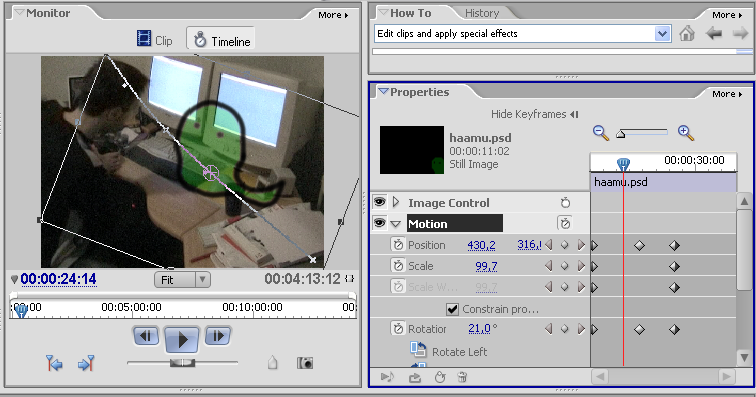Go to previous Rotation keyframe
Image resolution: width=756 pixels, height=397 pixels.
click(549, 329)
